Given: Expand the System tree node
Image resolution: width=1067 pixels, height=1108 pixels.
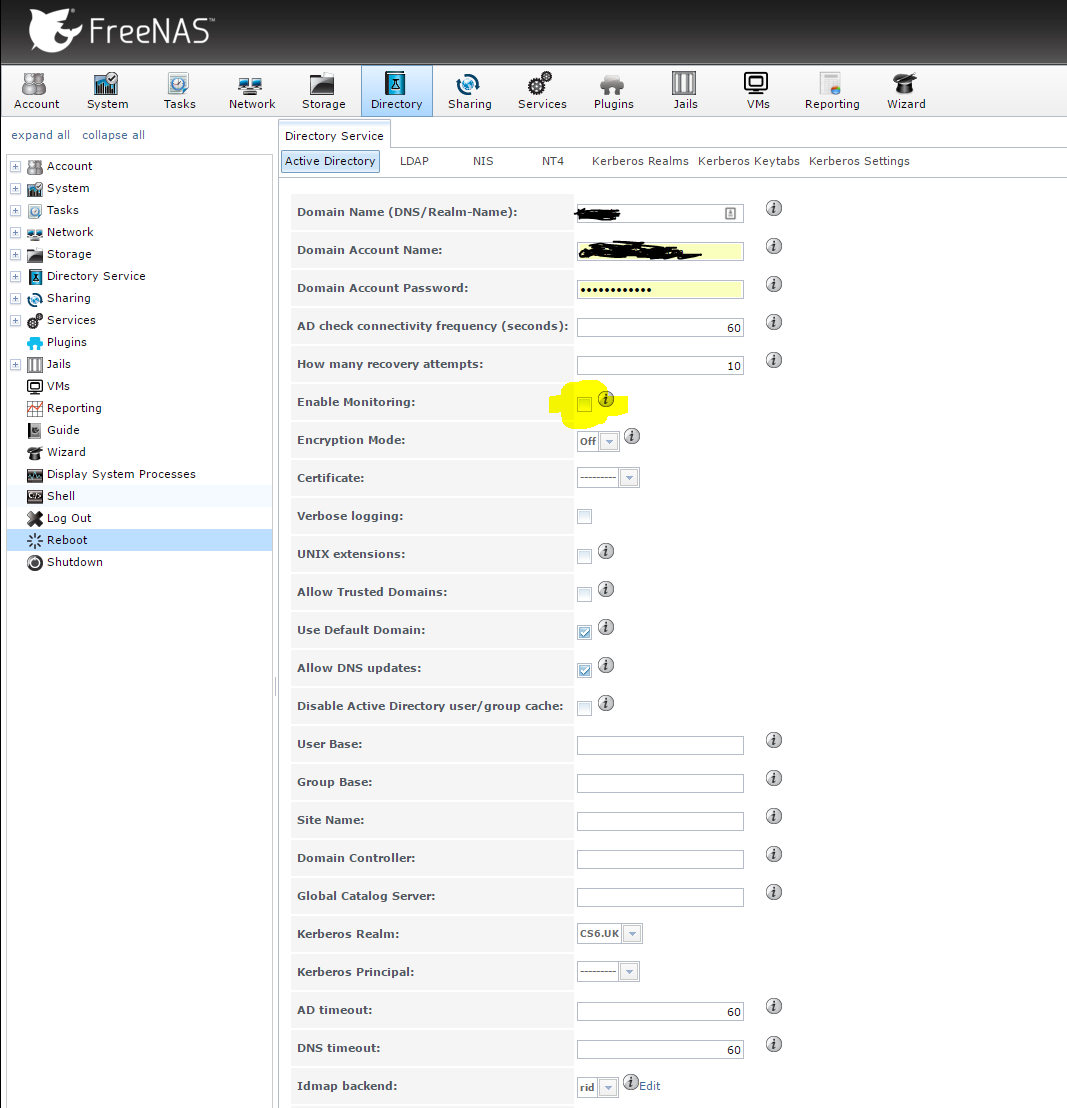Looking at the screenshot, I should click(x=16, y=189).
